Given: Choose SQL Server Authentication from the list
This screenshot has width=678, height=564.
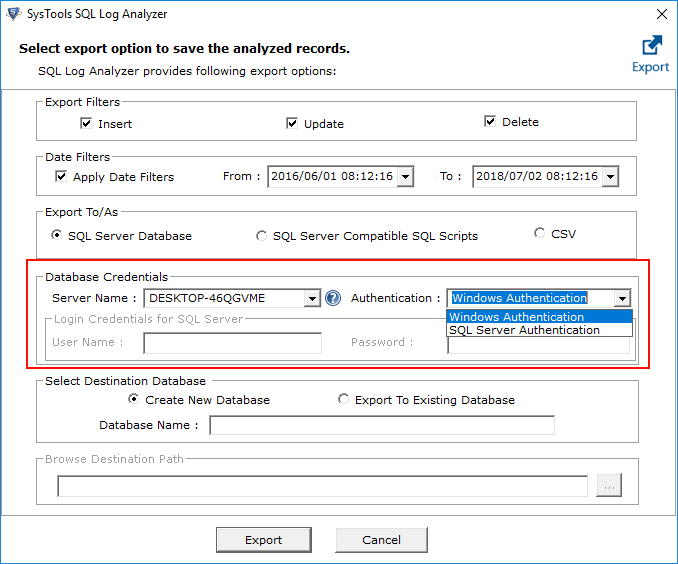Looking at the screenshot, I should (539, 330).
